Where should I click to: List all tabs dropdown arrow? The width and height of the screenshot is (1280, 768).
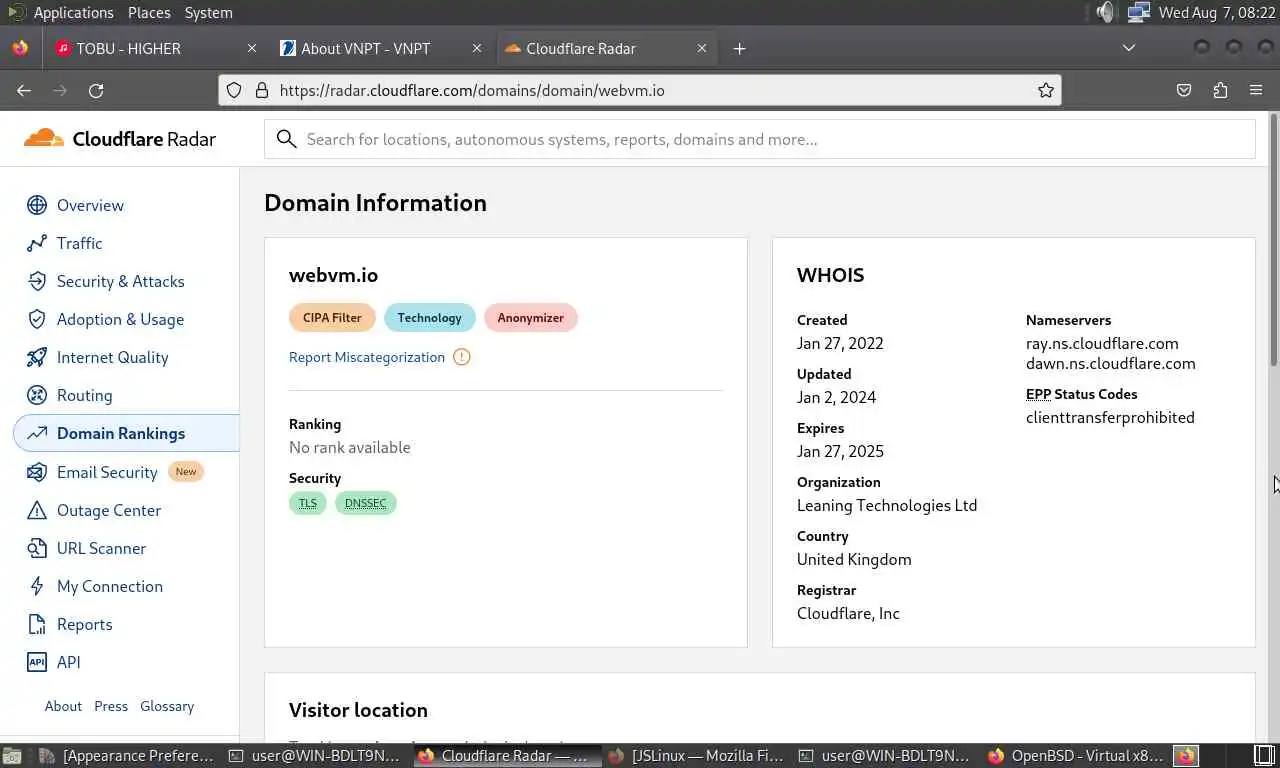(1129, 48)
